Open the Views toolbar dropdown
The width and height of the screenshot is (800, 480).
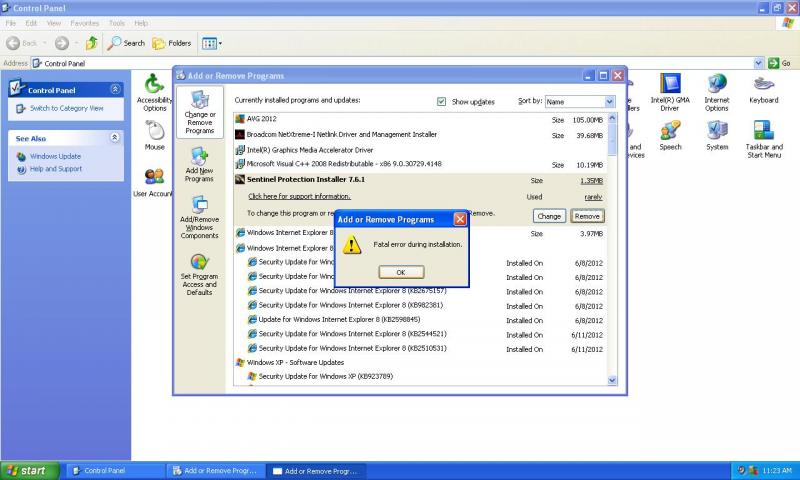(211, 43)
